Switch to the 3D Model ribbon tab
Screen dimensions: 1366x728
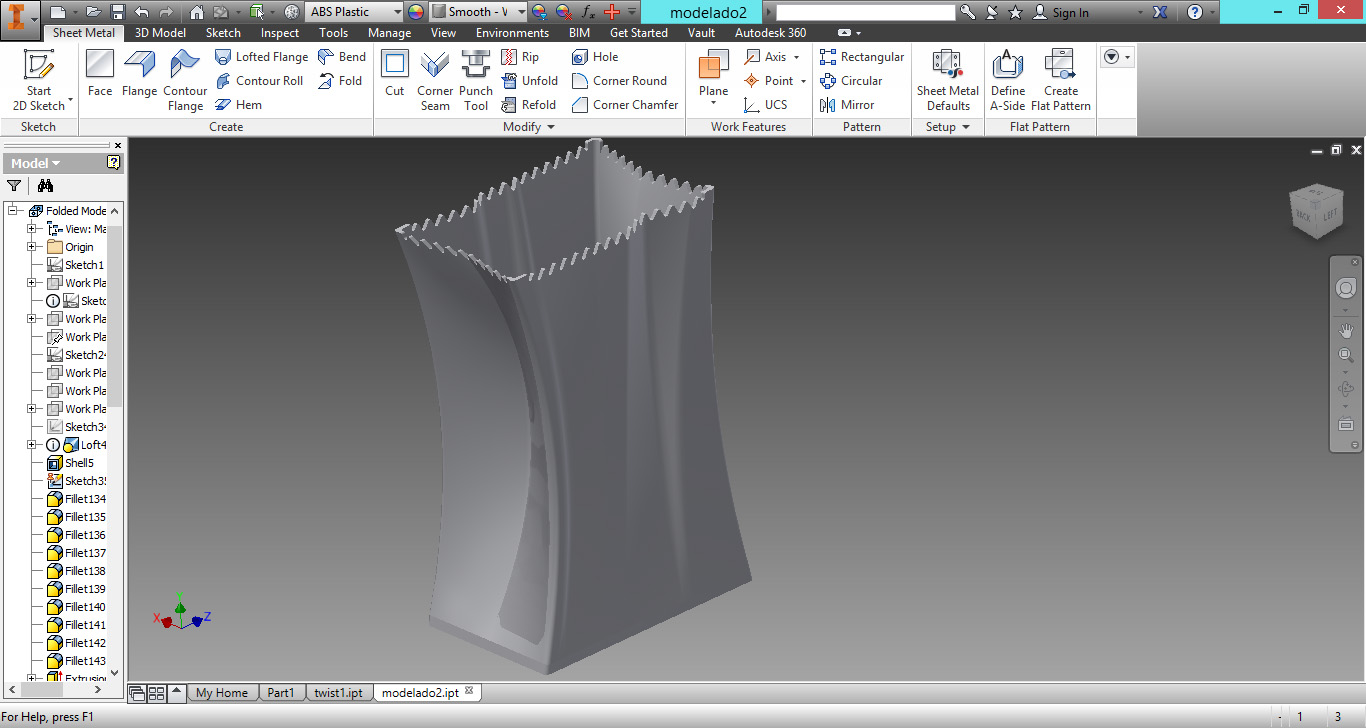[x=161, y=32]
